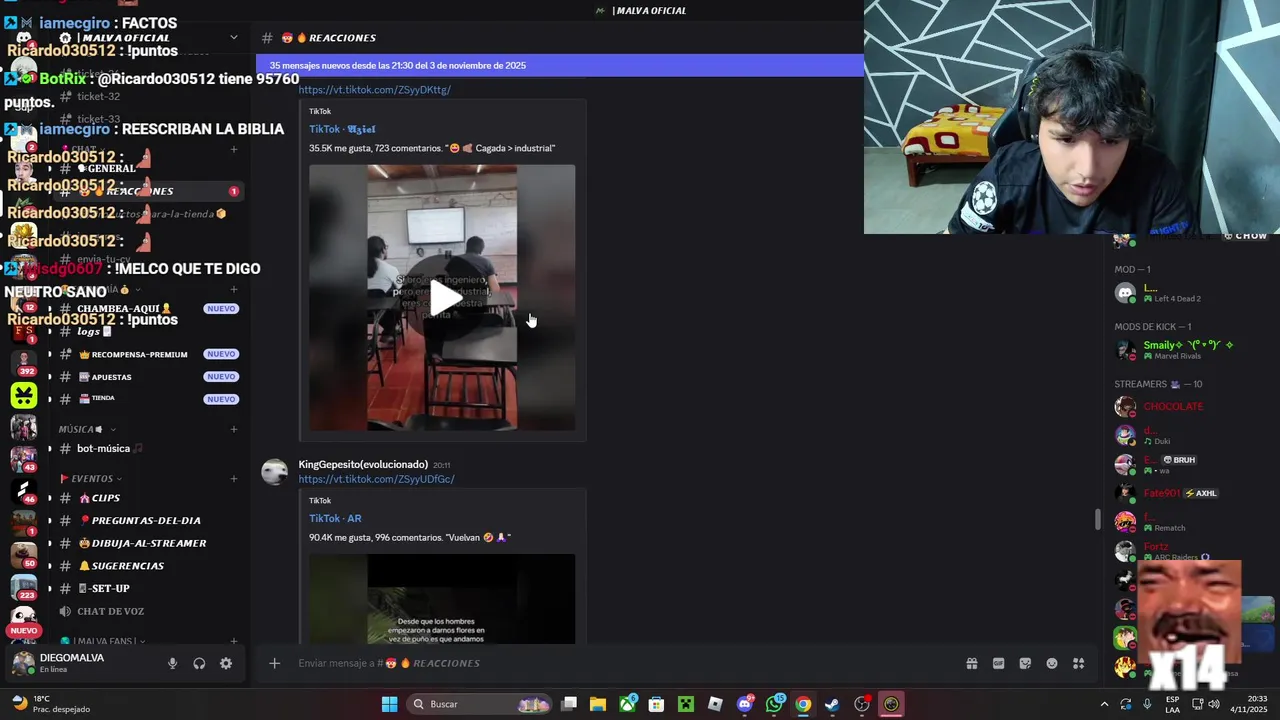Open link vt.tiktok.com/ZSyyDKttg/
Viewport: 1280px width, 720px height.
(x=374, y=90)
